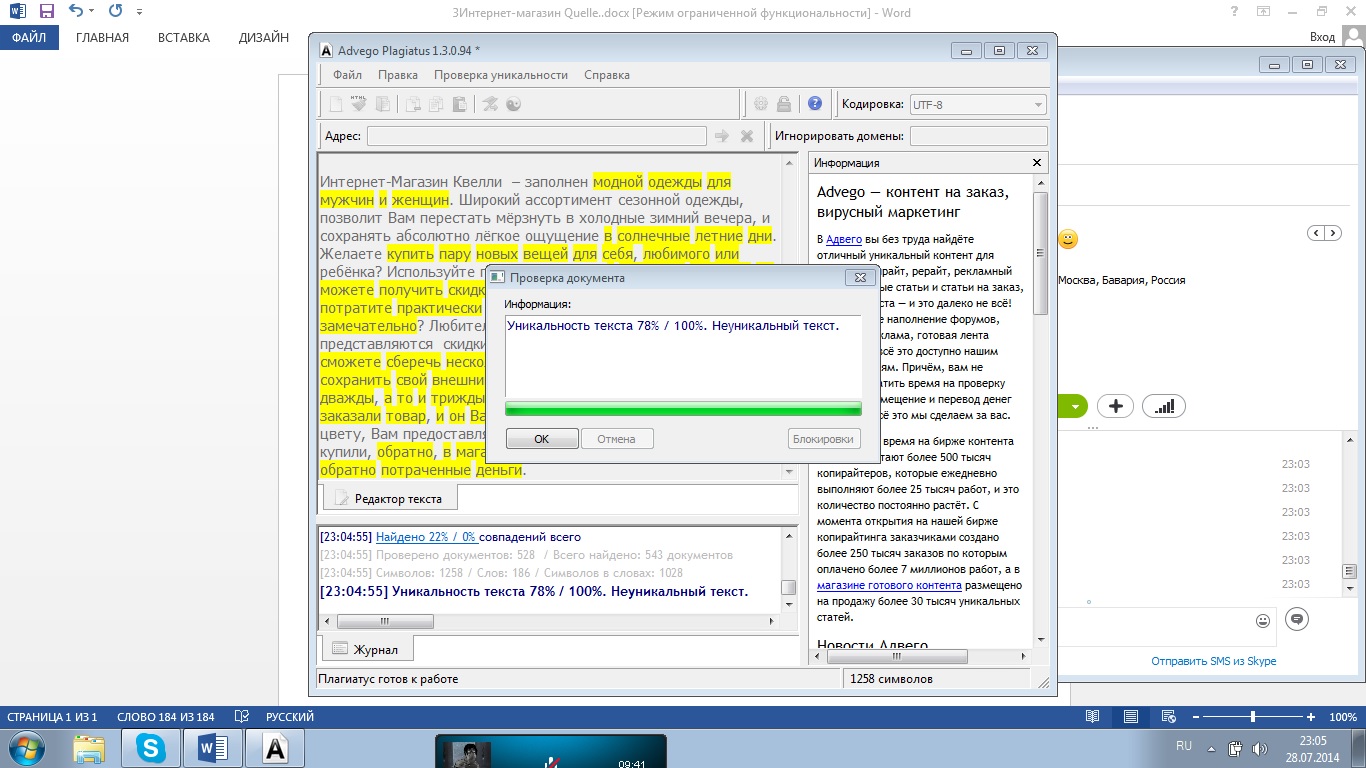
Task: Click the Word zoom slider handle
Action: 1253,717
